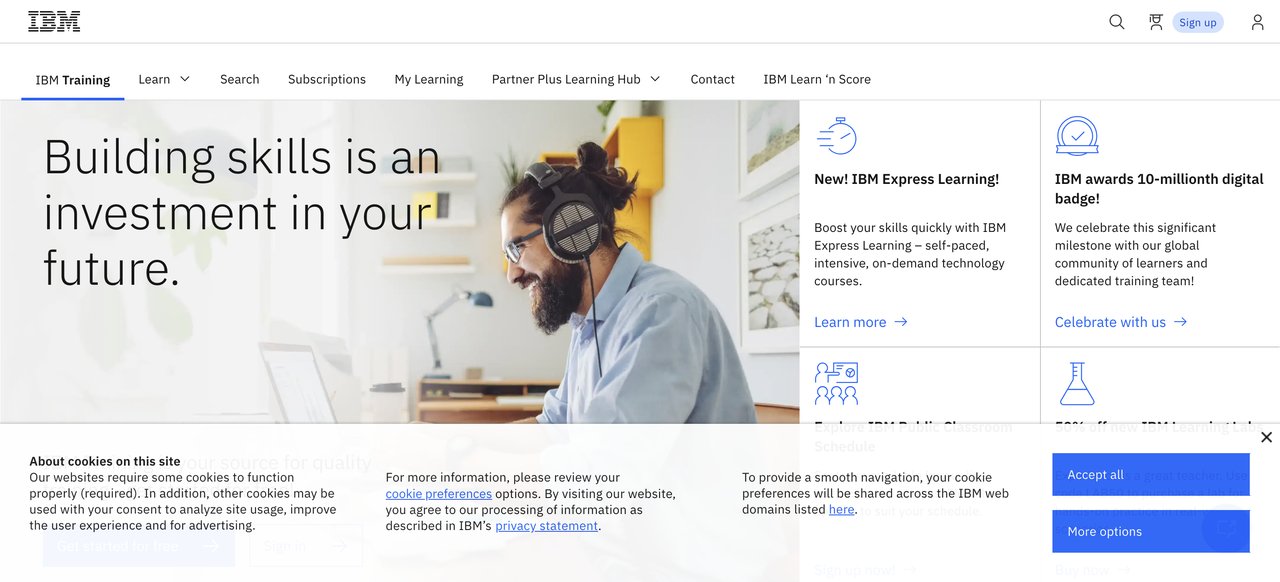Click 'About cookies on this site' heading
The width and height of the screenshot is (1280, 582).
coord(105,461)
